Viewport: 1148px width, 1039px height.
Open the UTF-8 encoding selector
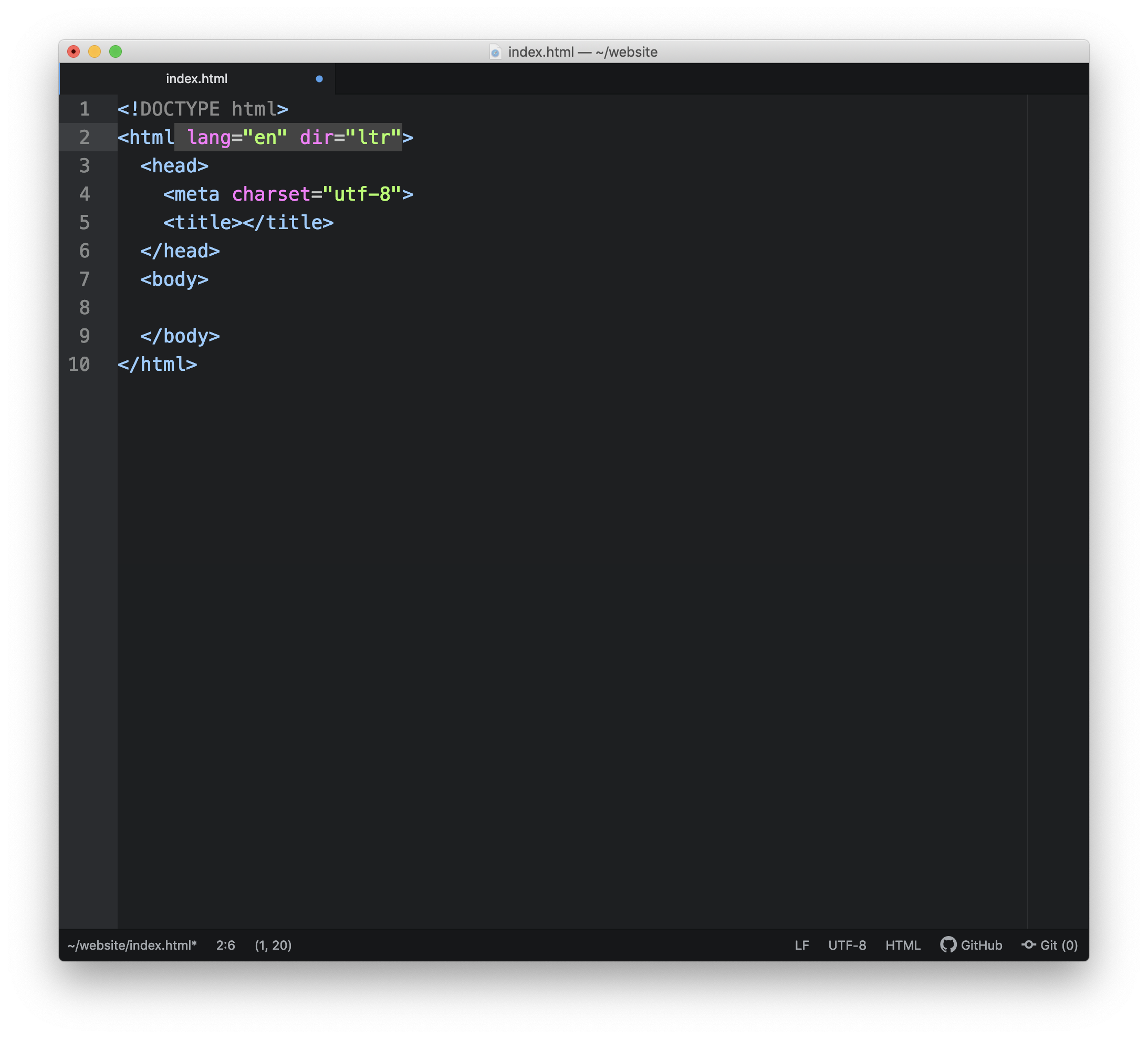847,945
